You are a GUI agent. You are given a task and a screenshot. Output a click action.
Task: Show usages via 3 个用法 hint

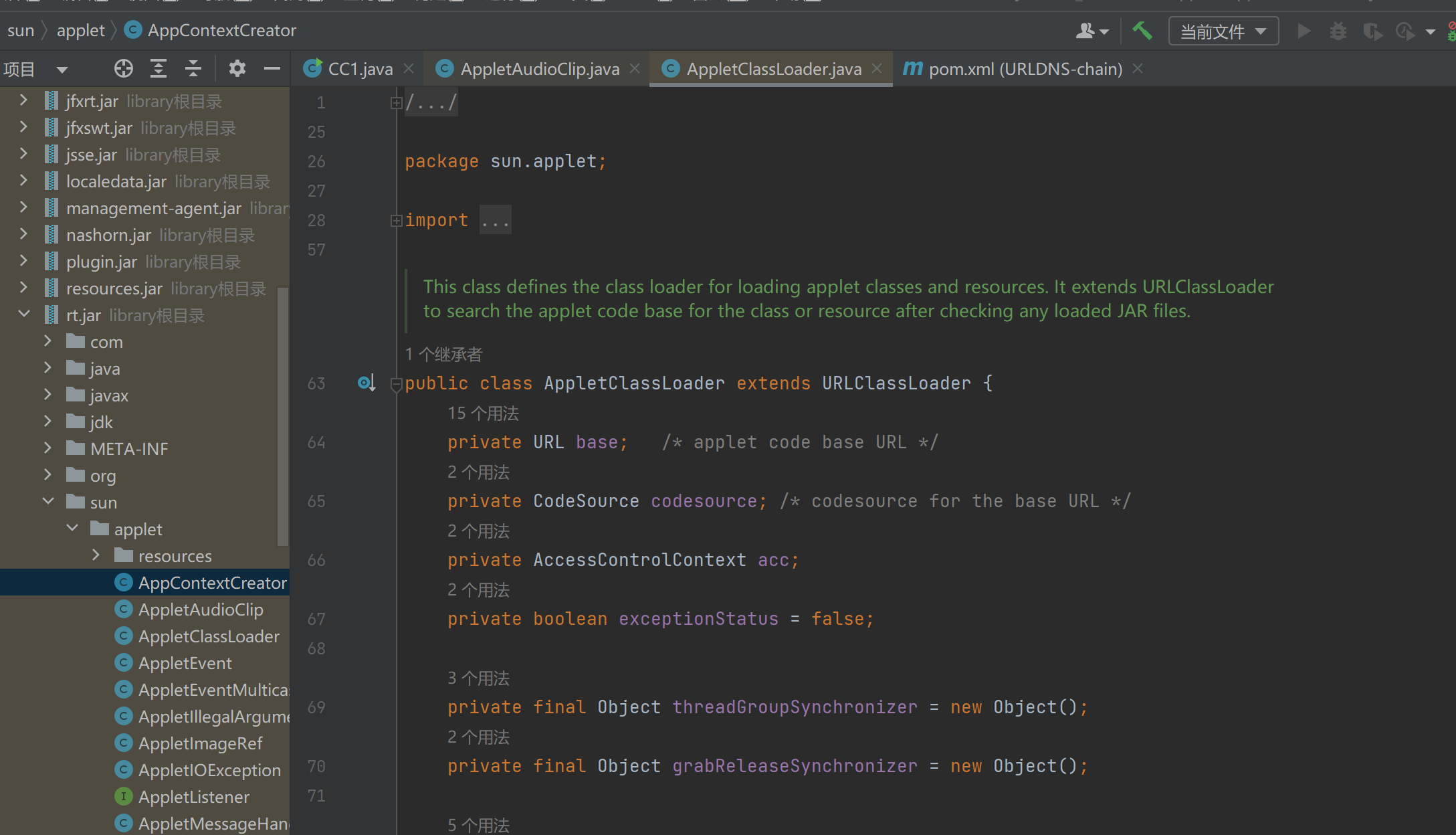point(479,678)
